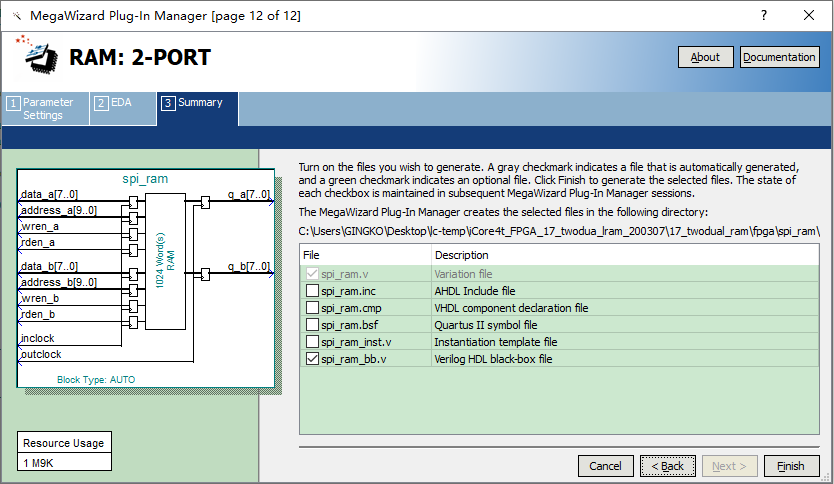Image resolution: width=834 pixels, height=484 pixels.
Task: Go to previous page with Back
Action: (x=668, y=466)
